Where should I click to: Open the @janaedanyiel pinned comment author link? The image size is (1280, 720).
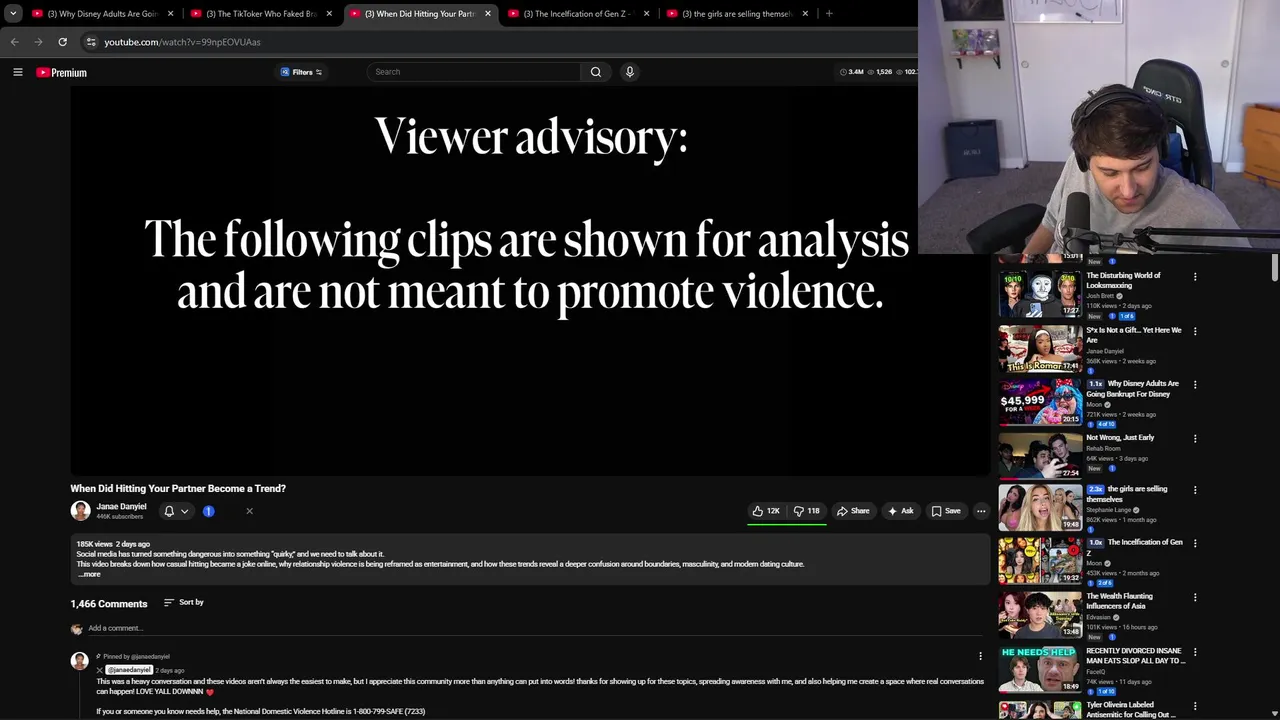coord(129,669)
